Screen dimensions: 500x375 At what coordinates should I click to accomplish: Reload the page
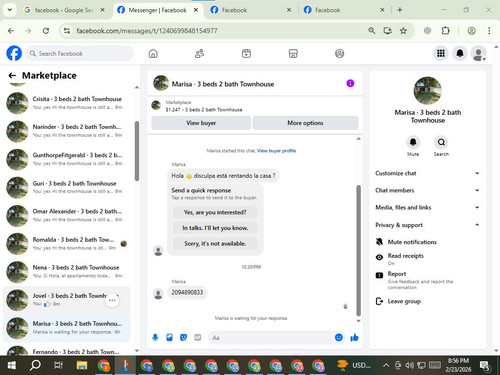pos(46,31)
